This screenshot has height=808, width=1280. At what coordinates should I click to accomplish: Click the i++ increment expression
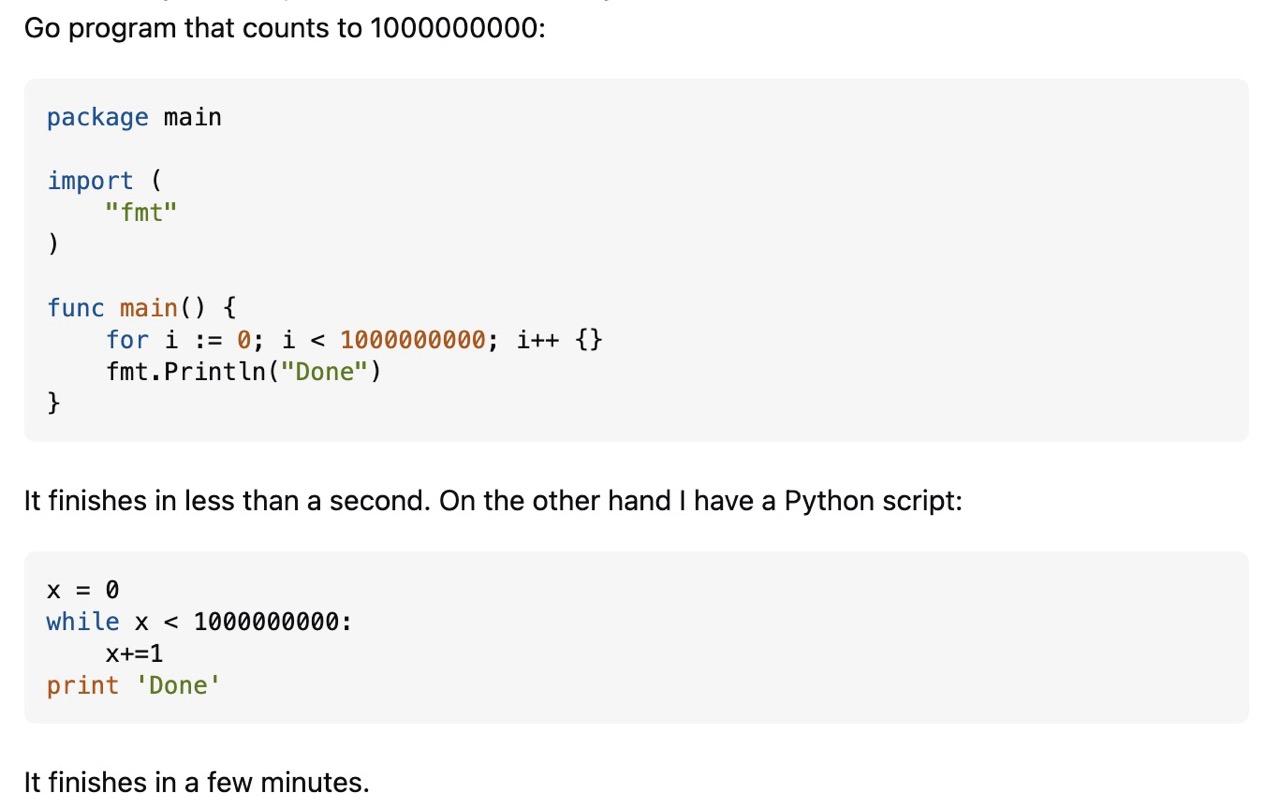coord(537,340)
